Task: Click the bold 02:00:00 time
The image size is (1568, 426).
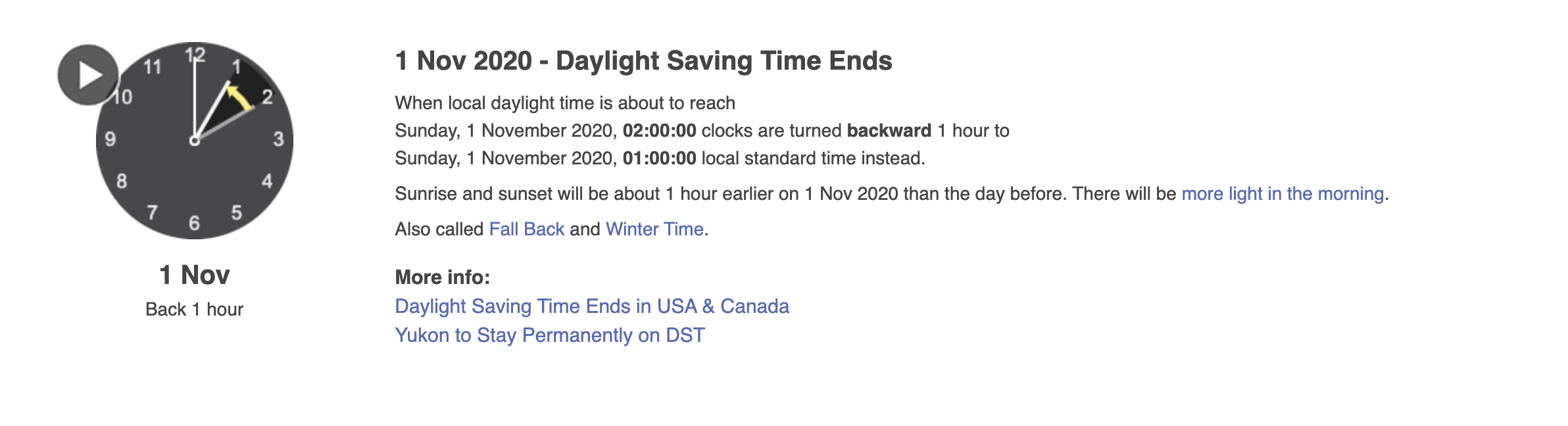Action: 659,131
